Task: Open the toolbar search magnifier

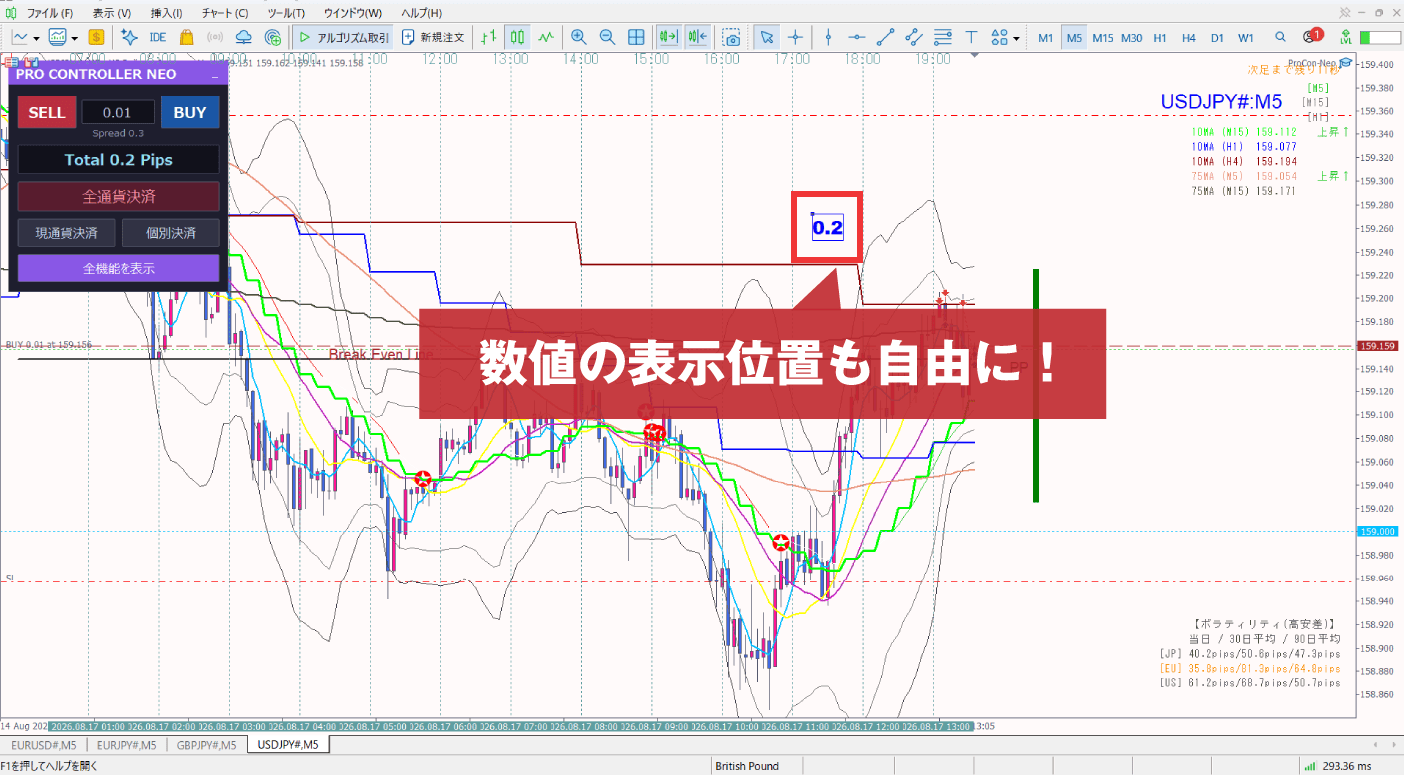Action: pos(1281,37)
